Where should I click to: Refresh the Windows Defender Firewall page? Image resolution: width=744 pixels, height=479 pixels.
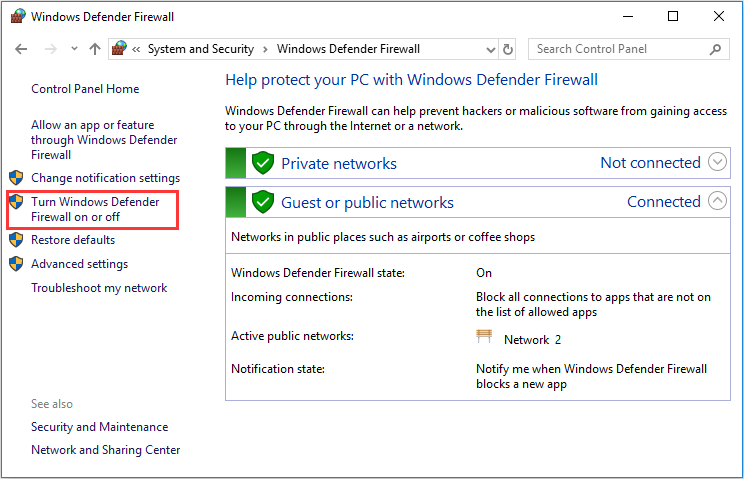click(x=508, y=49)
